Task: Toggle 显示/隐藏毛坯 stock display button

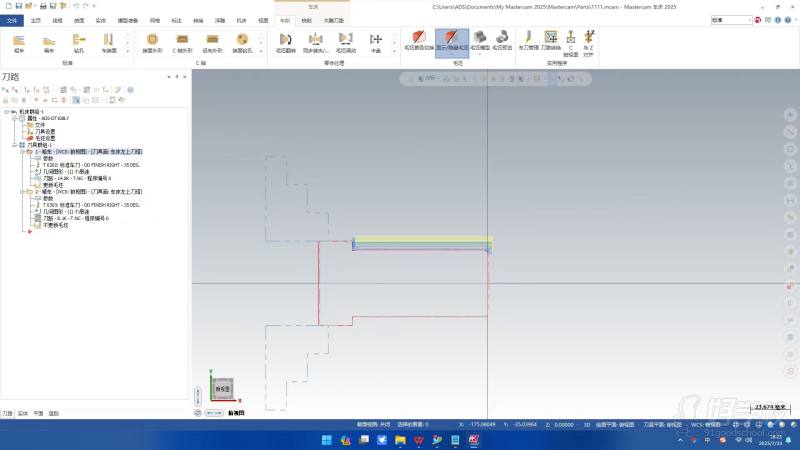Action: (451, 40)
